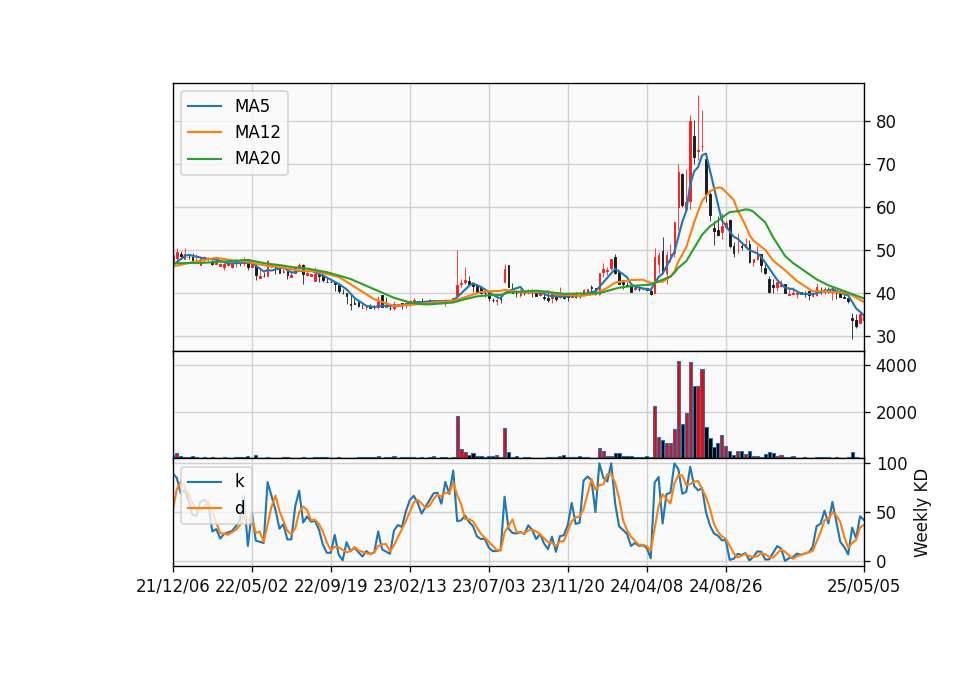Click the 24/08/26 date tick label

point(726,586)
